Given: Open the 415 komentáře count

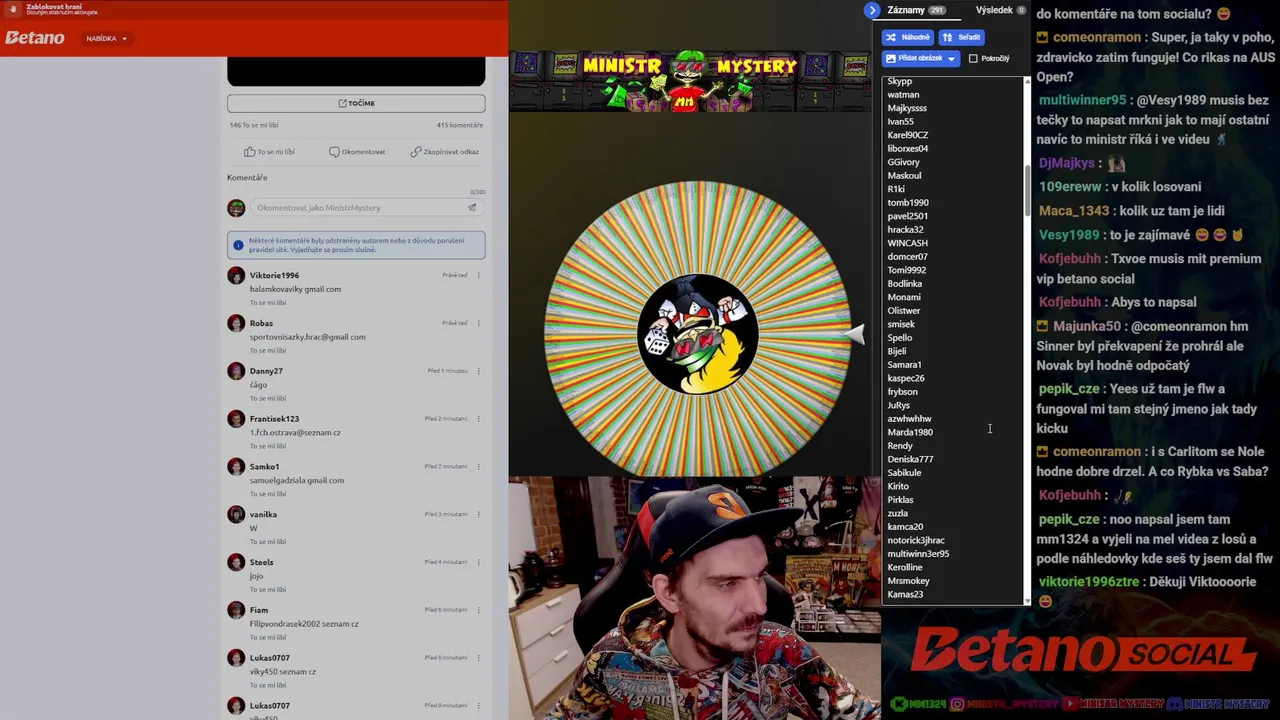Looking at the screenshot, I should pos(460,125).
